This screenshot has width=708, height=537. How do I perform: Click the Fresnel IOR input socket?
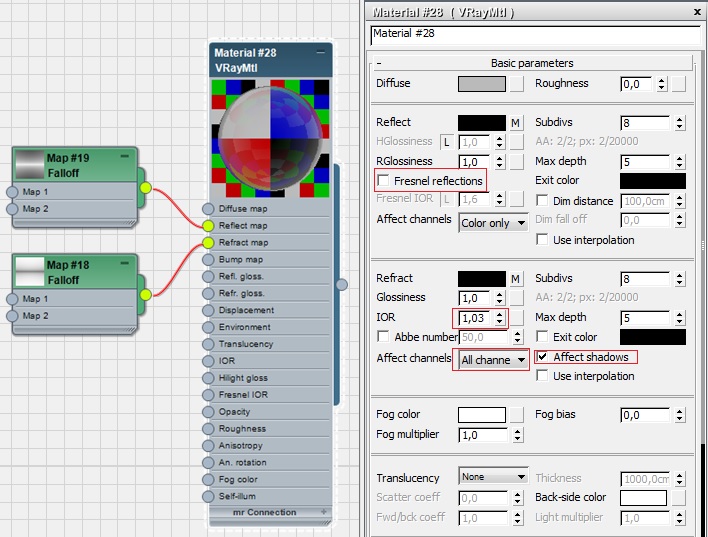[x=208, y=395]
